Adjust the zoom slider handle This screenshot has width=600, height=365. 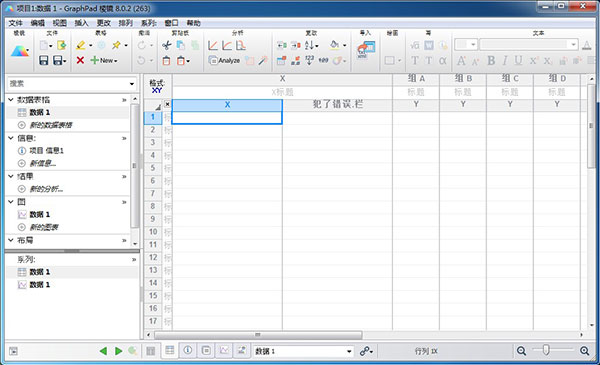pos(546,349)
